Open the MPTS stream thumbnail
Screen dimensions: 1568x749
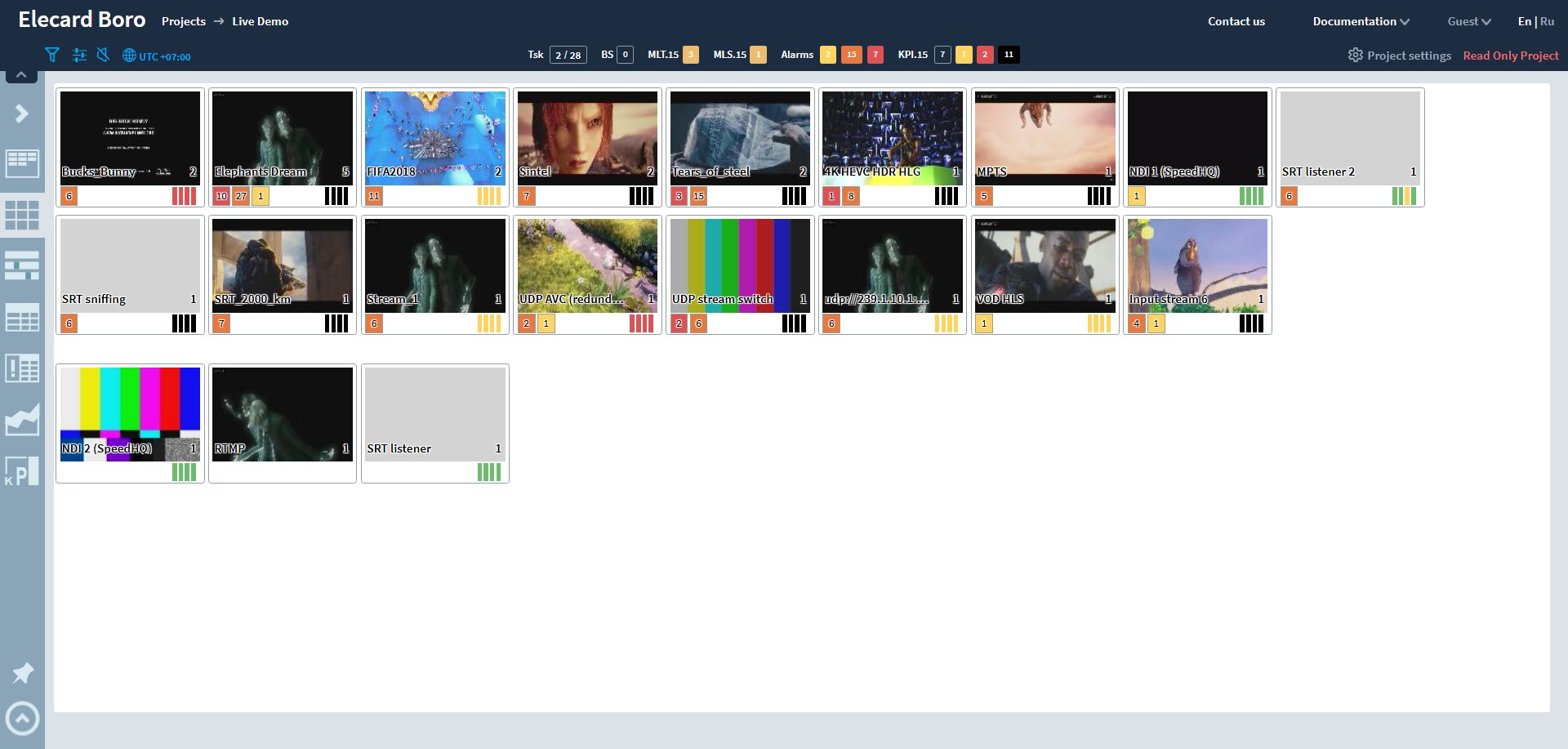(x=1045, y=138)
